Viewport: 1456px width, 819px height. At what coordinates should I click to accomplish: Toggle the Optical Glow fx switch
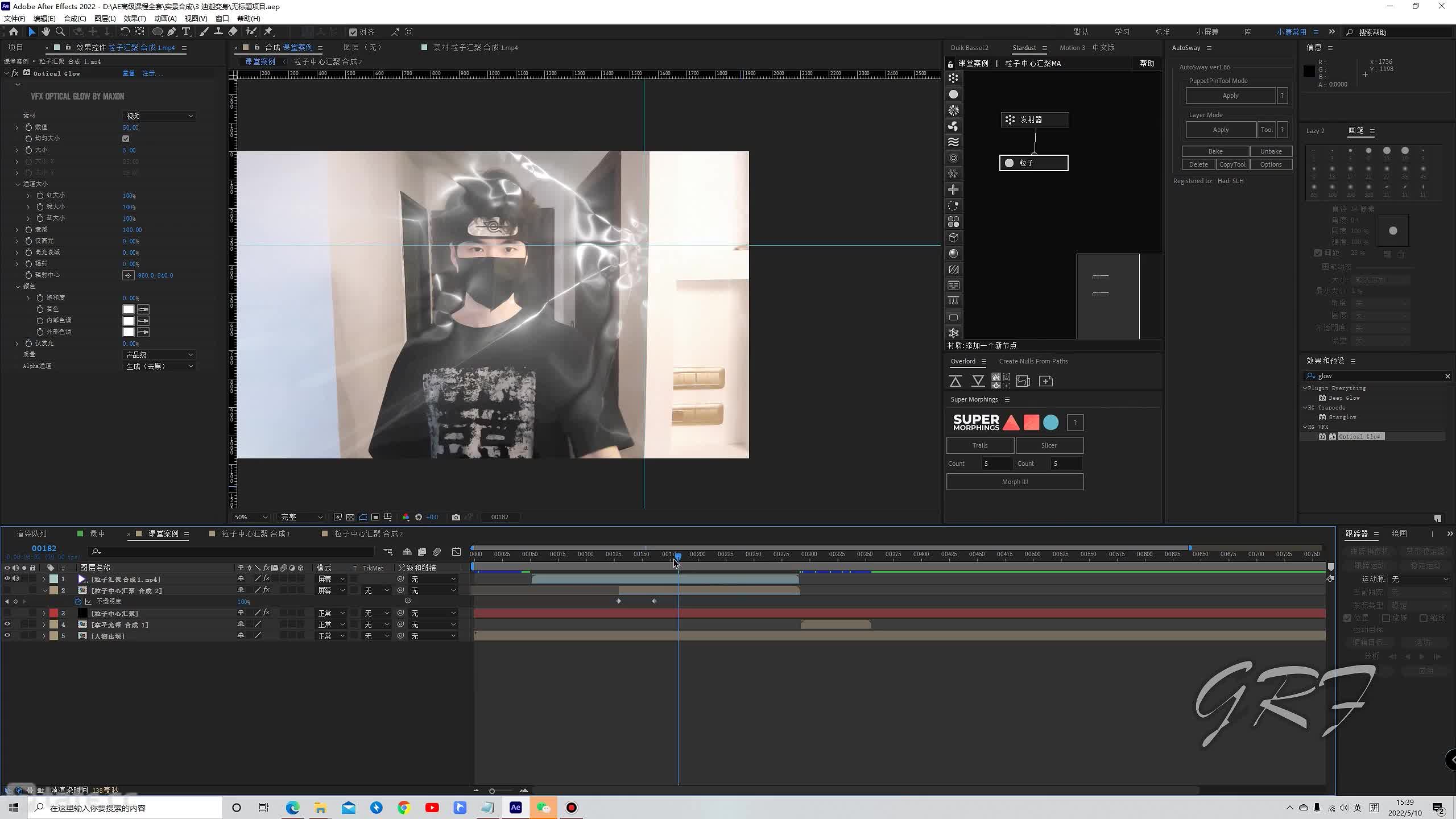(x=15, y=73)
